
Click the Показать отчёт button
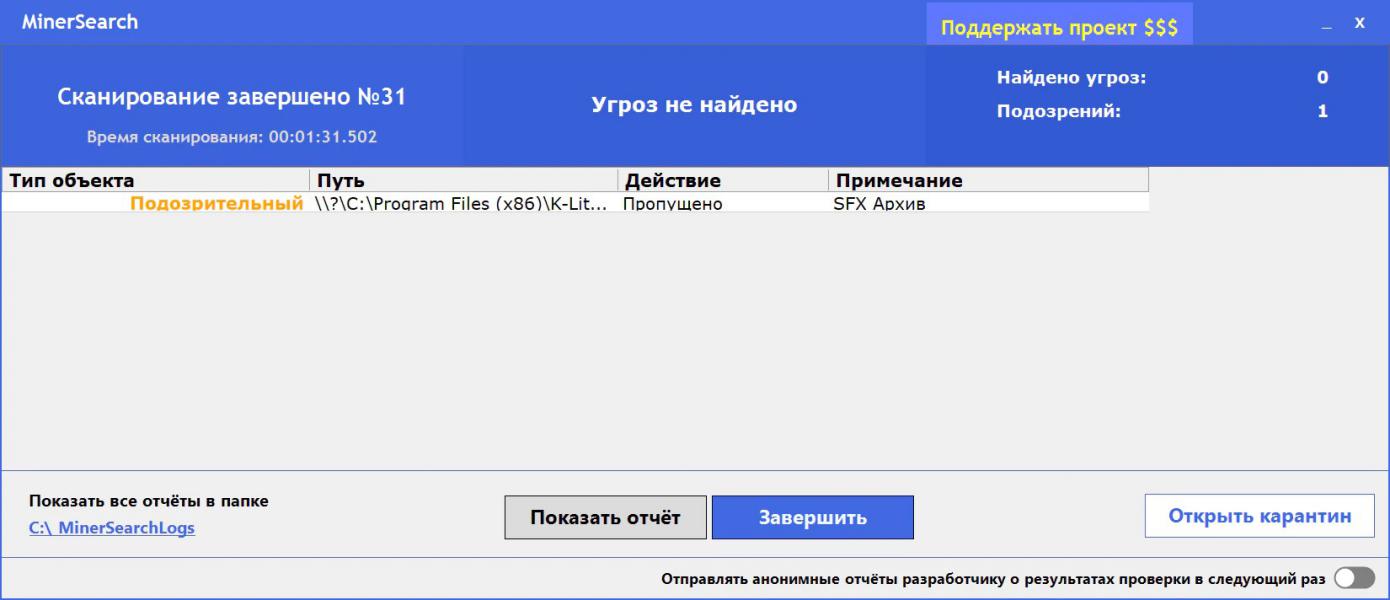(605, 517)
